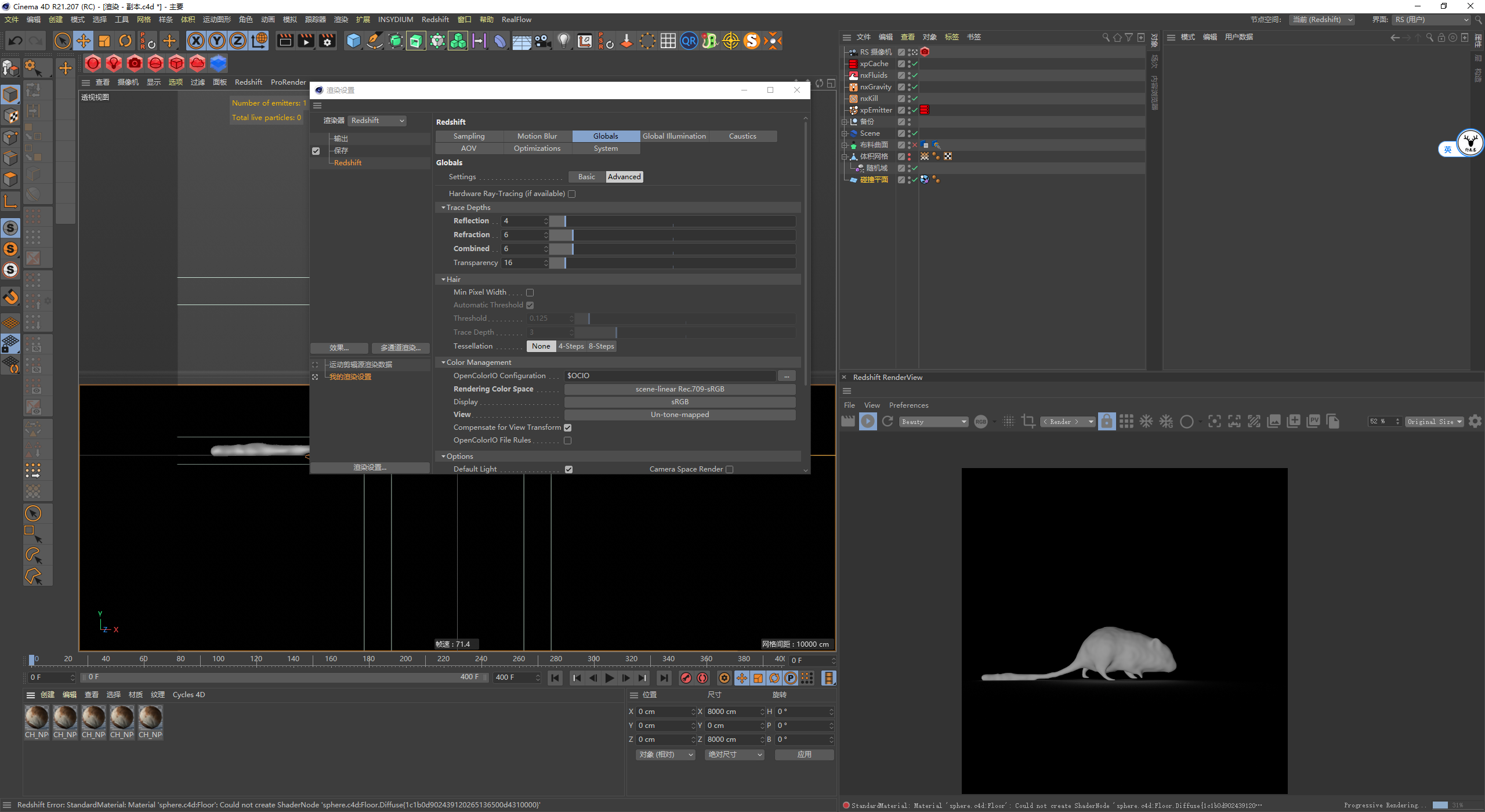
Task: Click the 多通道渲染 button
Action: pyautogui.click(x=400, y=348)
